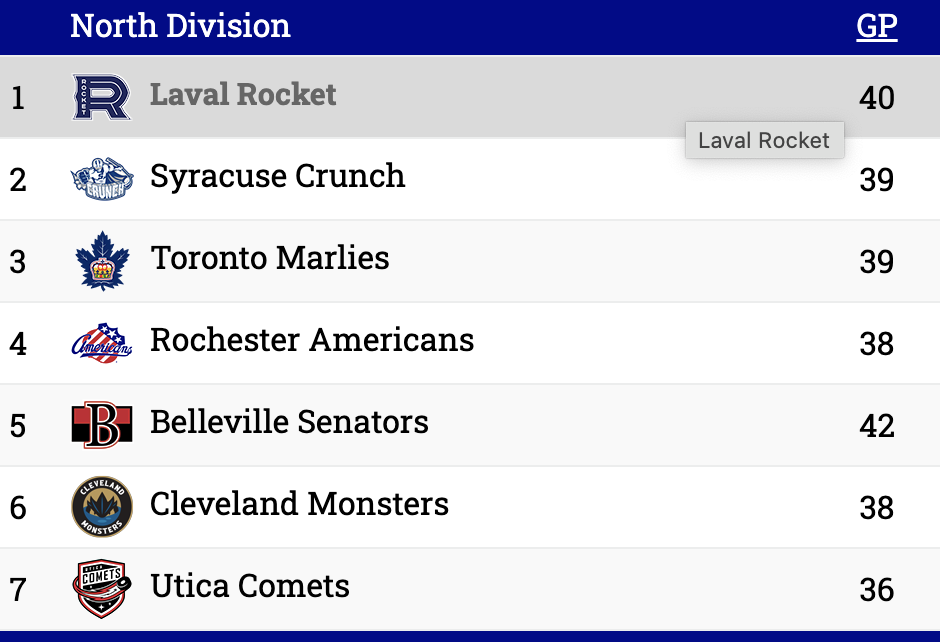Go to Toronto Marlies team page
Screen dimensions: 940x642
(x=270, y=259)
